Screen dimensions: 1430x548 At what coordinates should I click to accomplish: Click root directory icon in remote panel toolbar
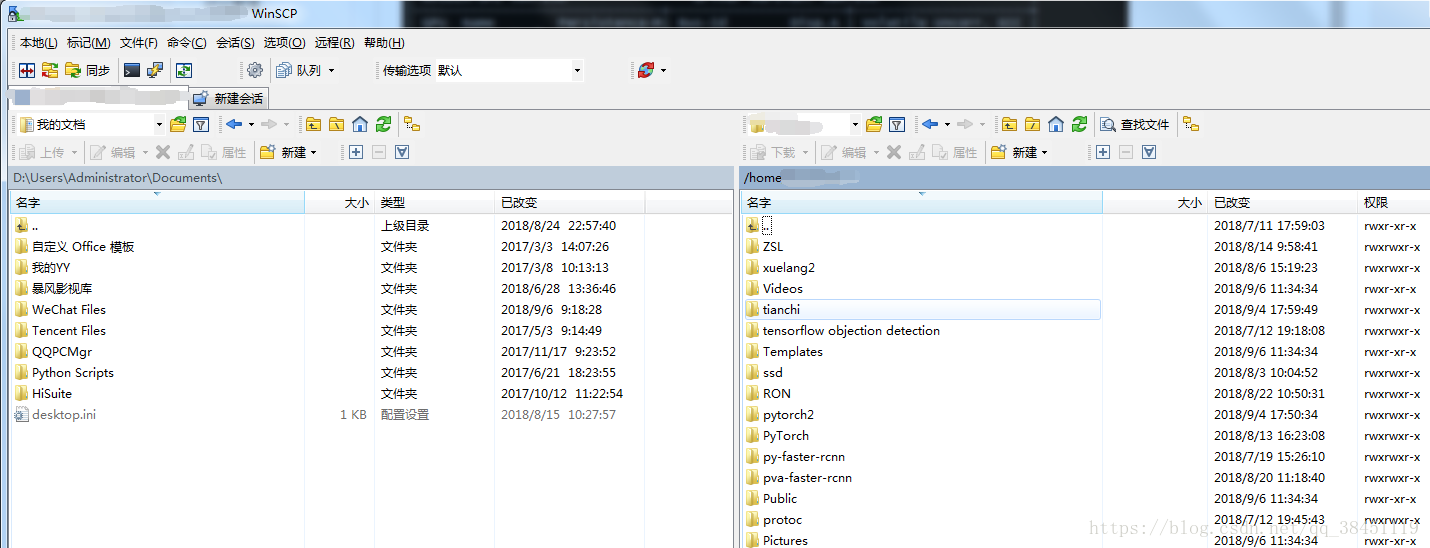[1032, 124]
